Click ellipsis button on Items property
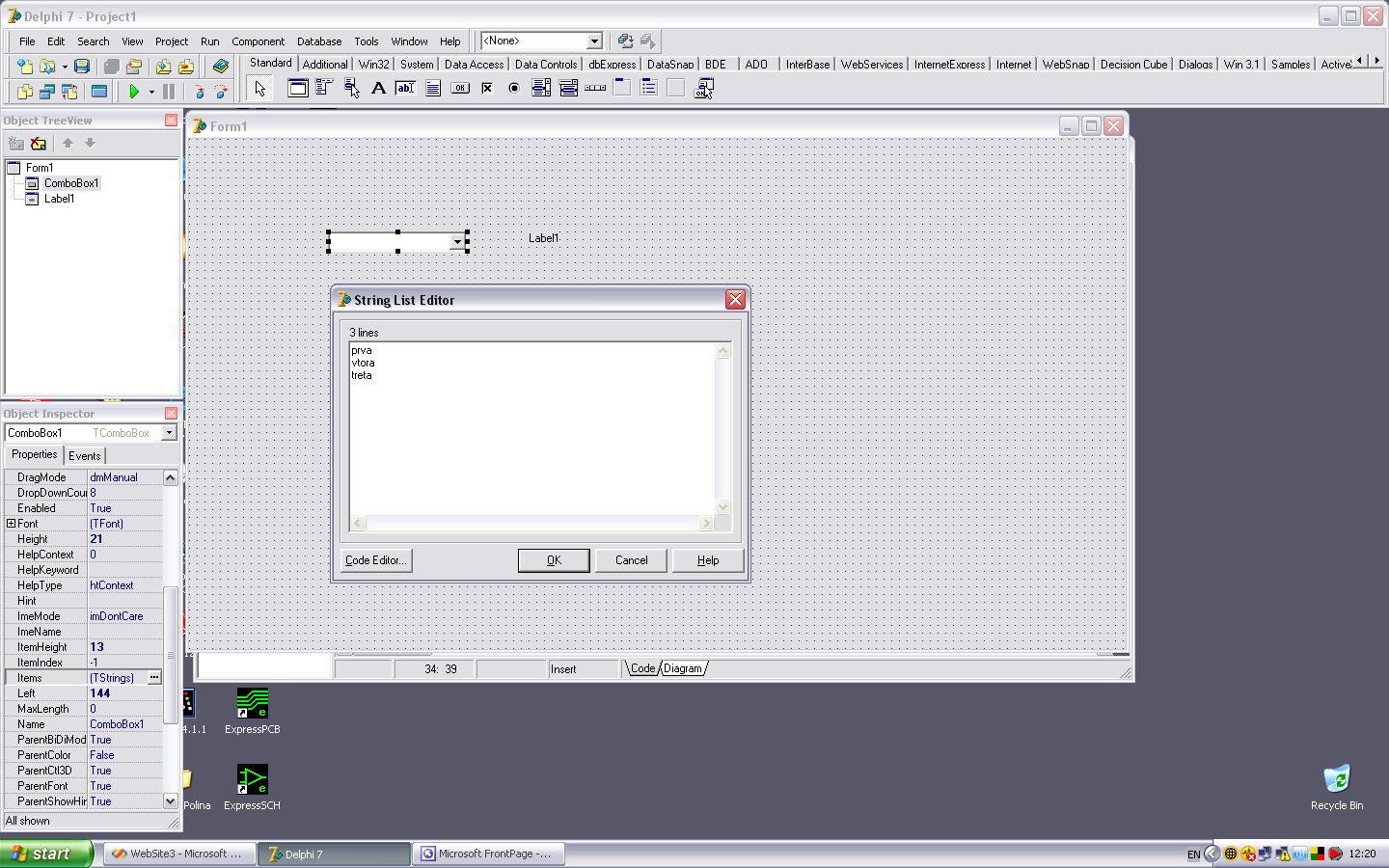The image size is (1389, 868). (153, 678)
